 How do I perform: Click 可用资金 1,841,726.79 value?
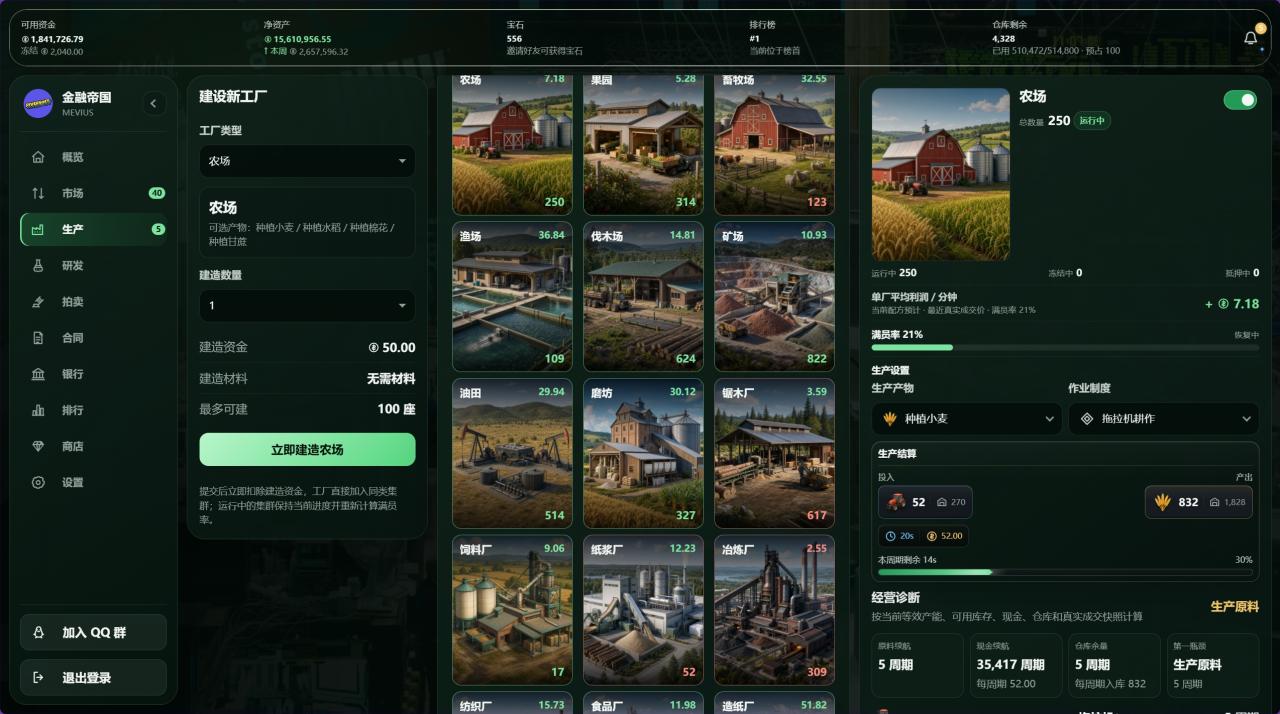[52, 39]
